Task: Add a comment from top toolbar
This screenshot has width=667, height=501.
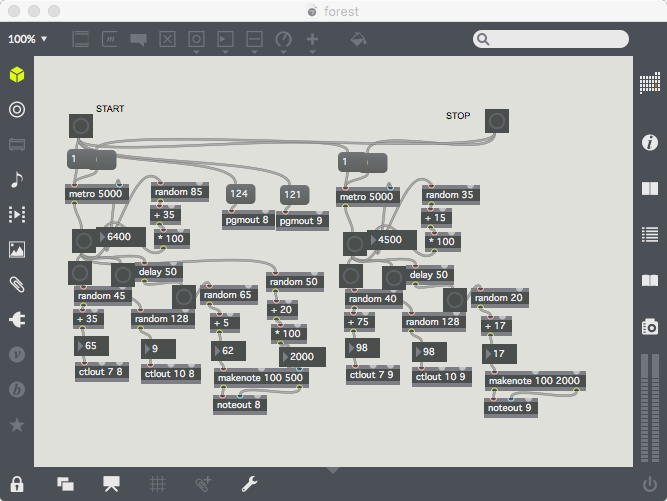Action: [x=139, y=40]
